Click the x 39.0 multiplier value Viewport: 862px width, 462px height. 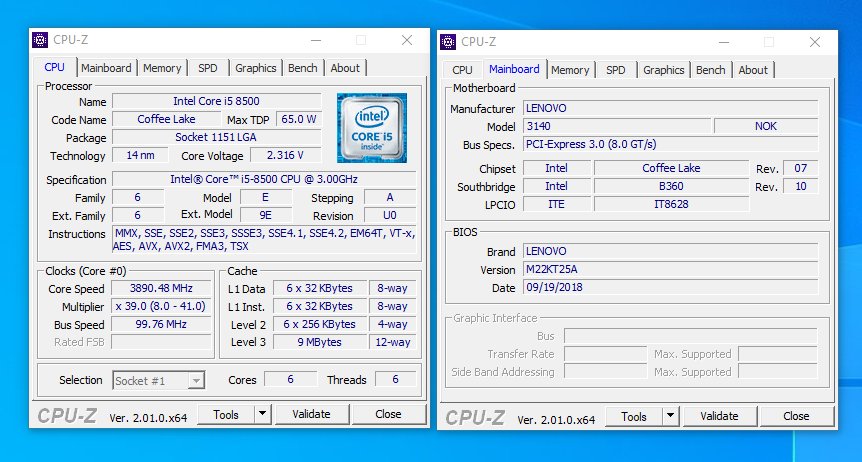pyautogui.click(x=161, y=306)
